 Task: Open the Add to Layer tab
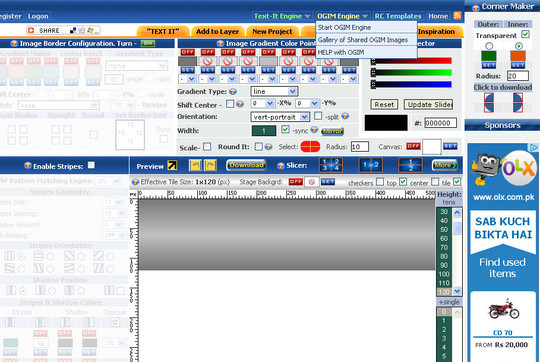[217, 31]
